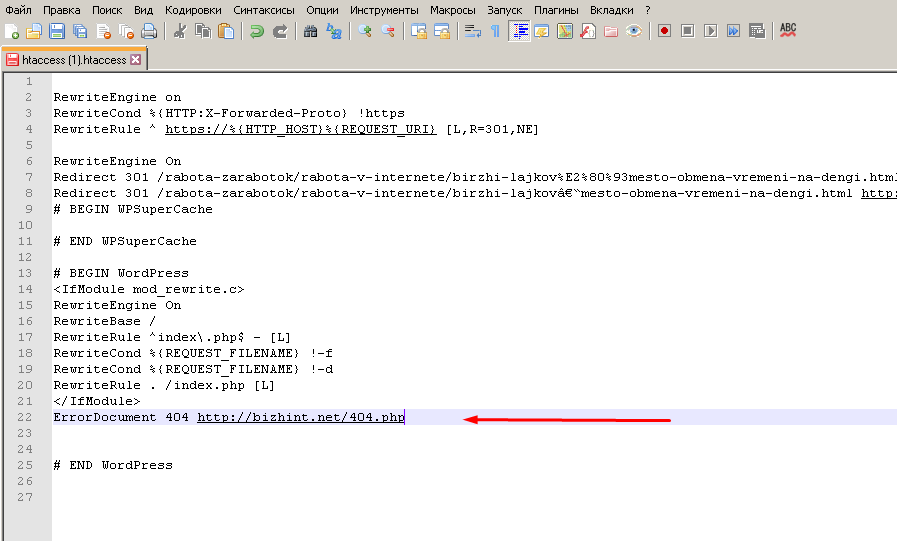Close the current document via toolbar icon
The height and width of the screenshot is (541, 897).
pos(104,31)
